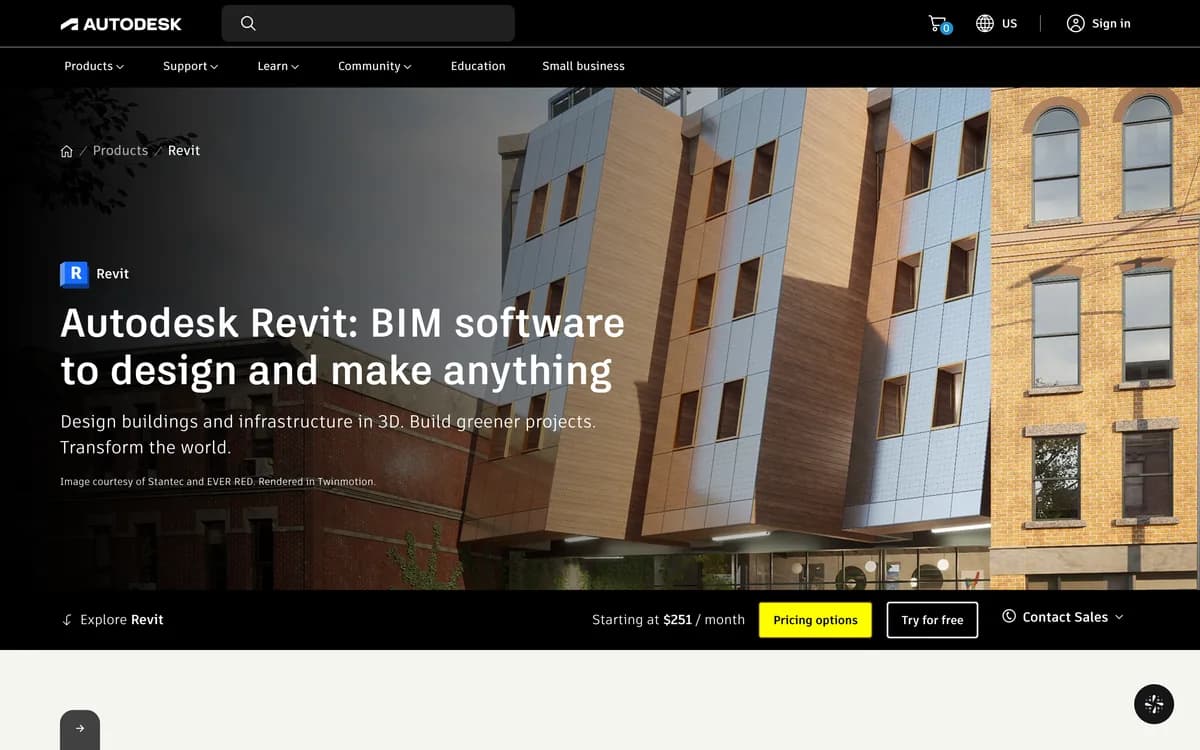Click the Revit breadcrumb link

click(x=184, y=151)
